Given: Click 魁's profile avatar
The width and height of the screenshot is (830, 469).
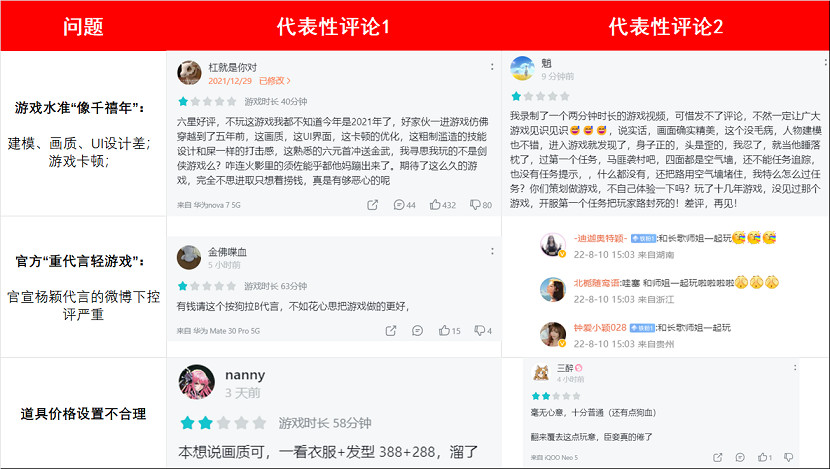Looking at the screenshot, I should tap(522, 68).
